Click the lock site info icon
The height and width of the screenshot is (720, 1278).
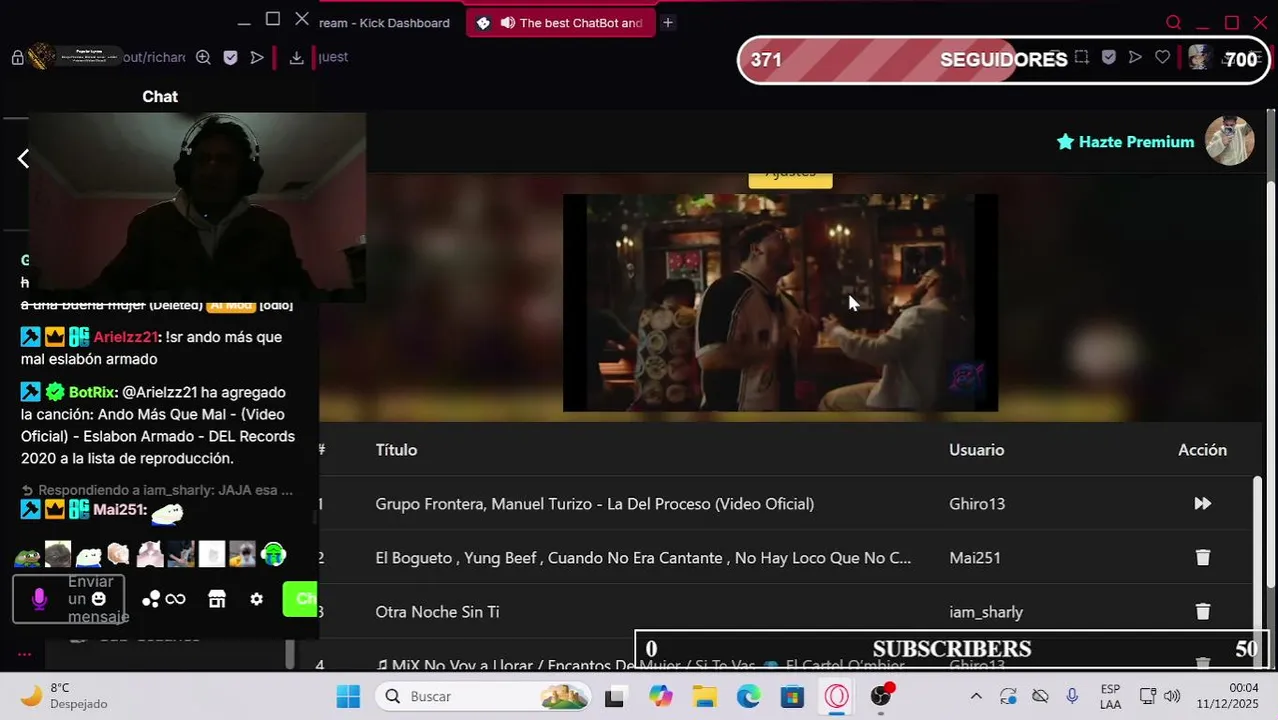click(x=17, y=58)
